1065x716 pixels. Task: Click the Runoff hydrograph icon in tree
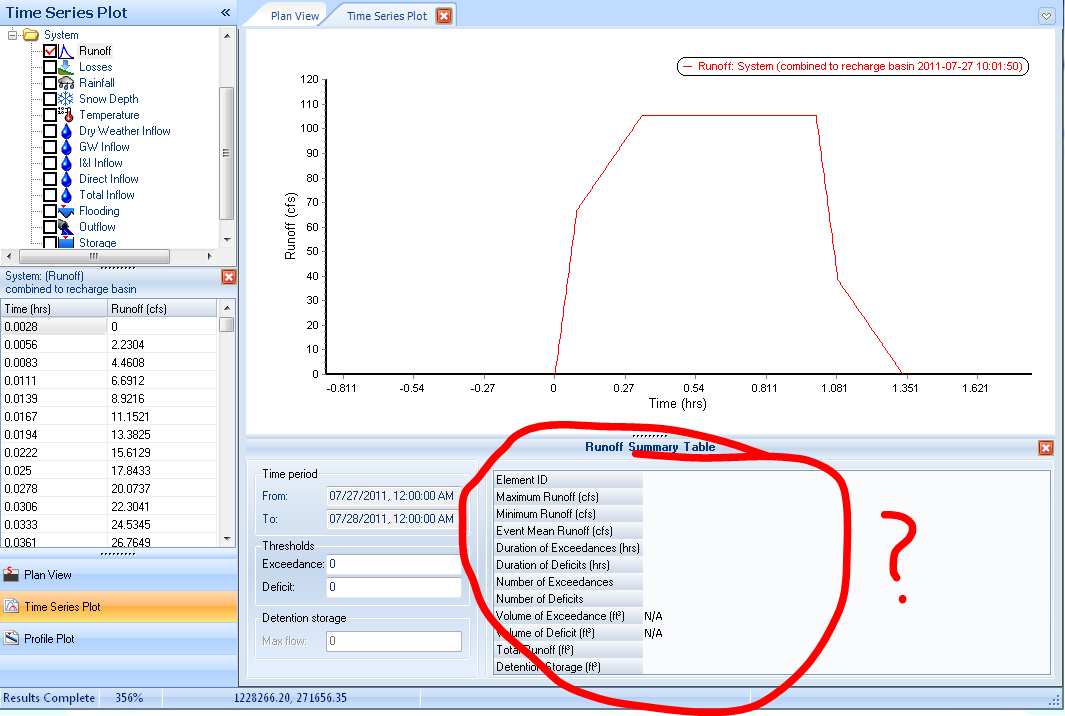[x=66, y=51]
